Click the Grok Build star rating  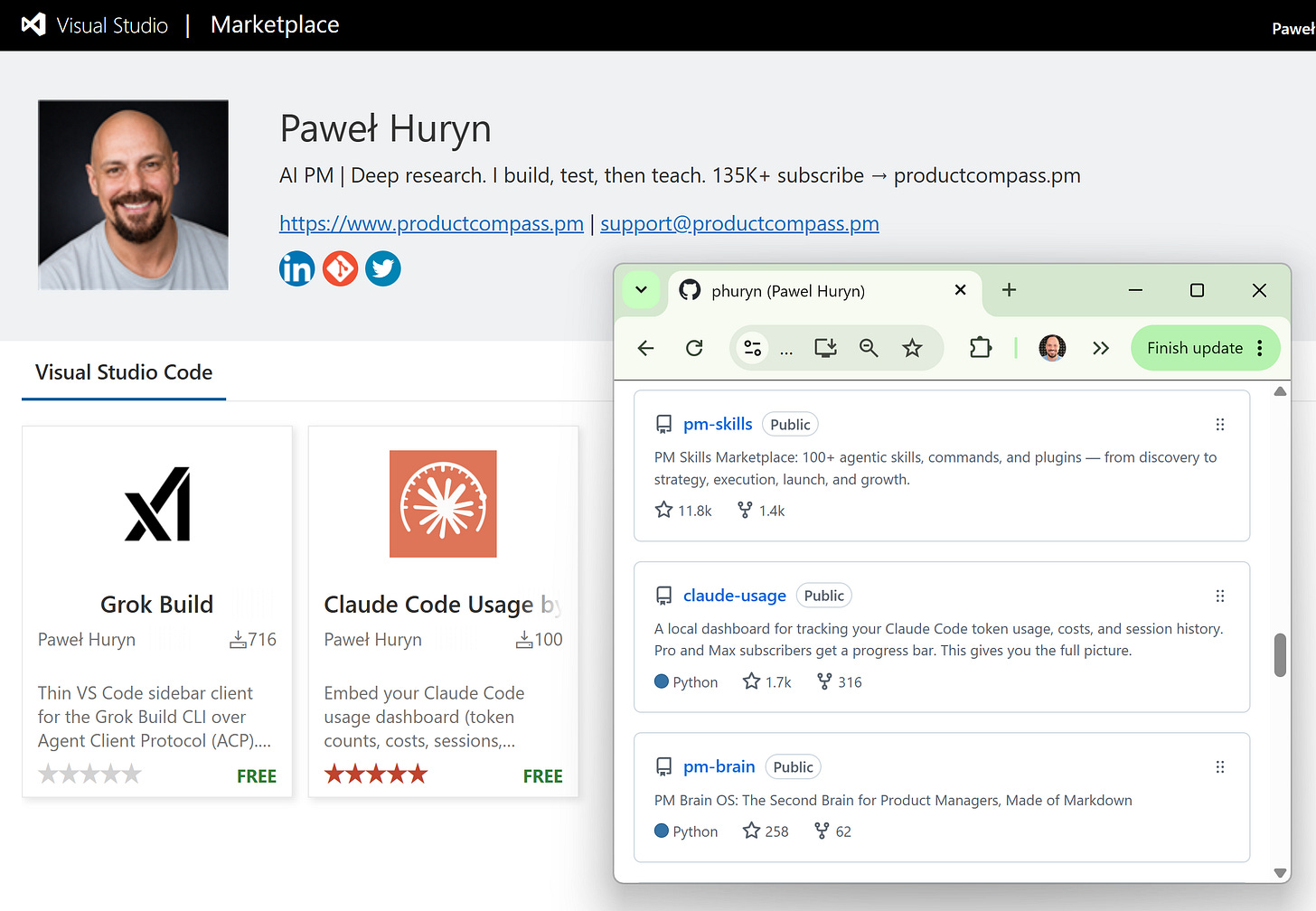tap(89, 775)
